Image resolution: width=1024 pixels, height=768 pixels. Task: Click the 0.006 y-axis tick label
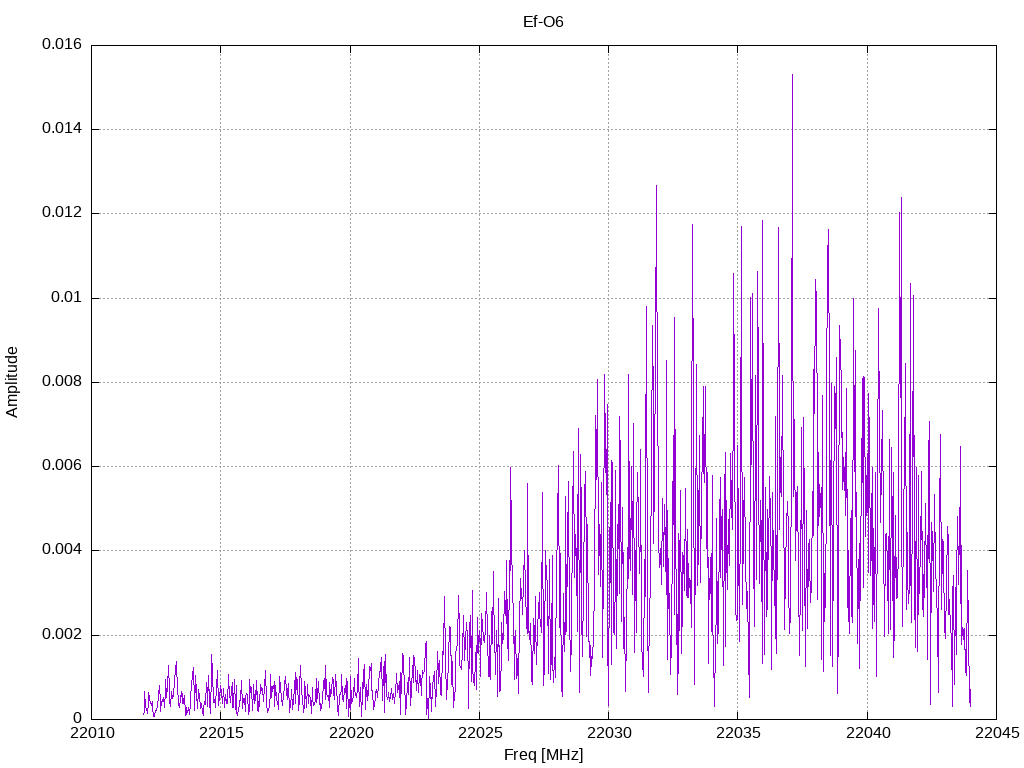62,466
